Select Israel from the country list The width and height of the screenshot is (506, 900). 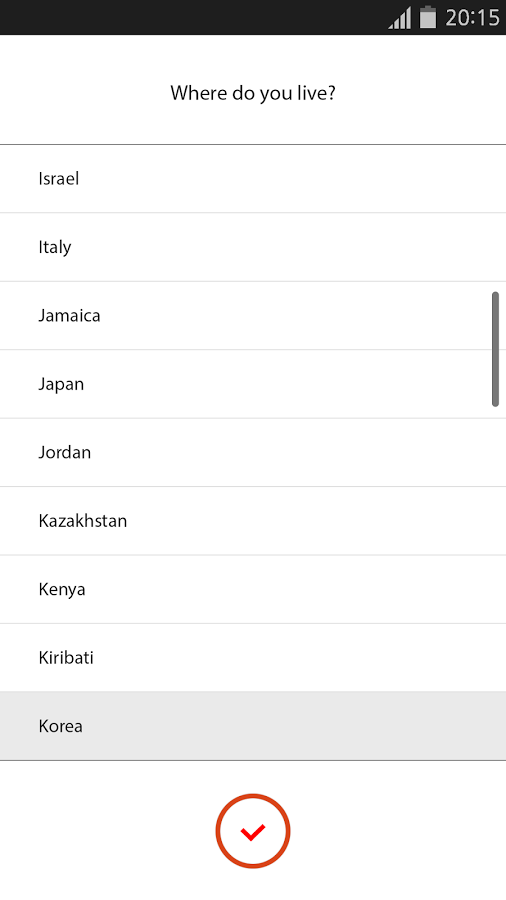tap(253, 179)
